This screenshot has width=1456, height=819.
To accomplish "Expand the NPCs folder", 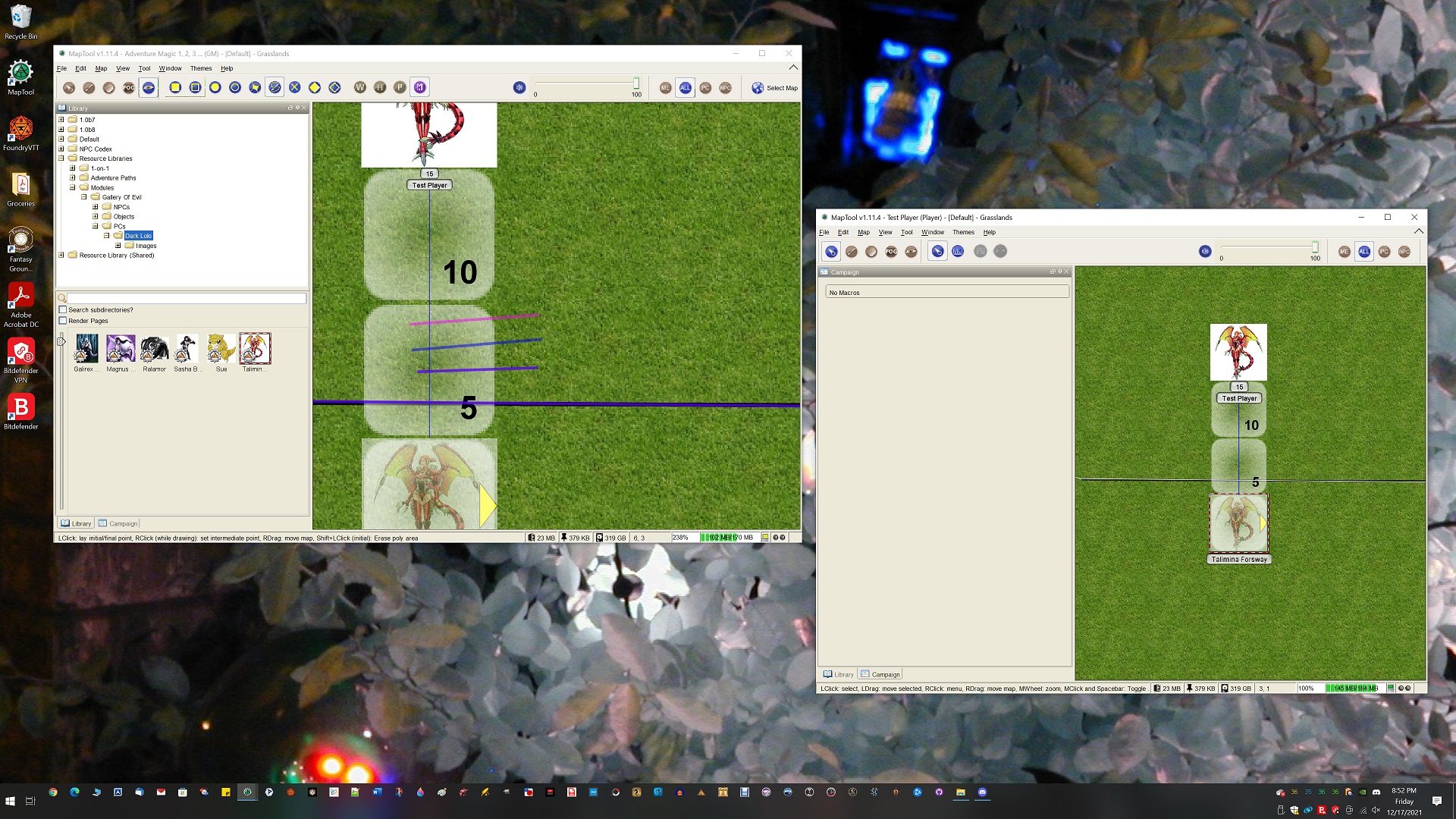I will point(95,206).
